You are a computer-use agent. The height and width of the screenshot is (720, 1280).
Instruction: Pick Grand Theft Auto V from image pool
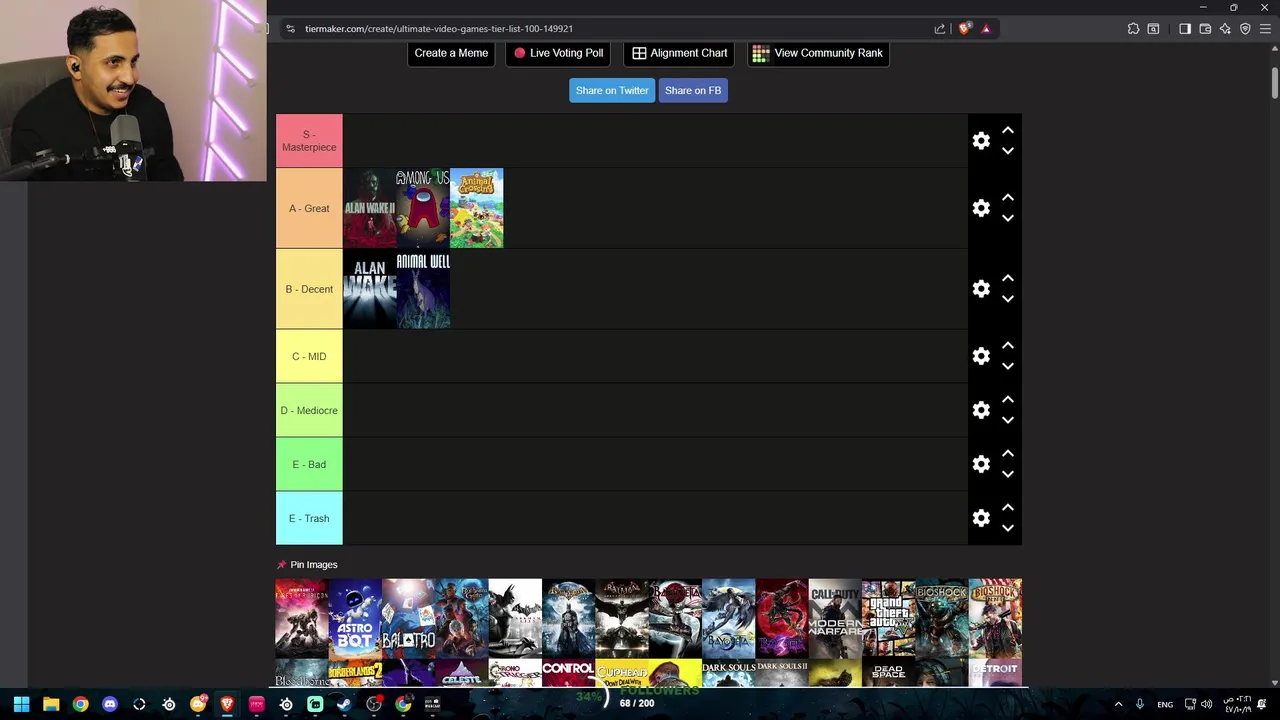888,618
